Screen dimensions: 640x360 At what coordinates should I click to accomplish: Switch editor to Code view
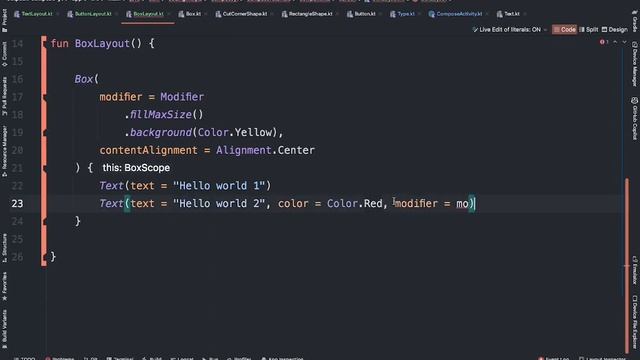[564, 29]
